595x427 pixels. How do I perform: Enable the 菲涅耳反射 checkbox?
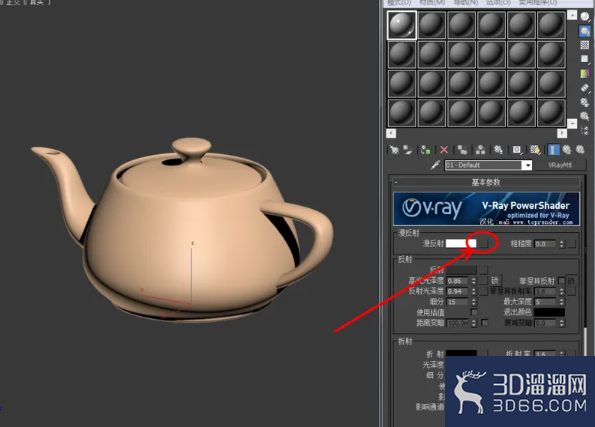point(562,281)
